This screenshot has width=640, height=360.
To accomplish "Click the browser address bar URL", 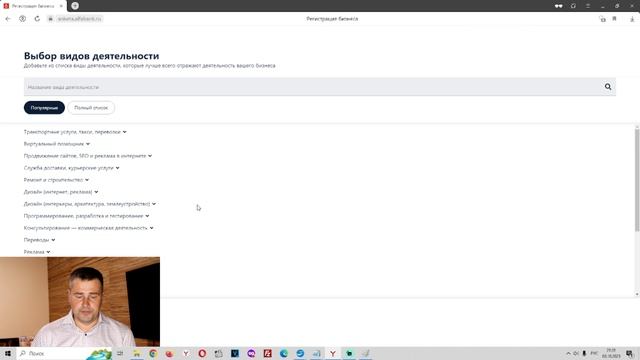I will [79, 19].
